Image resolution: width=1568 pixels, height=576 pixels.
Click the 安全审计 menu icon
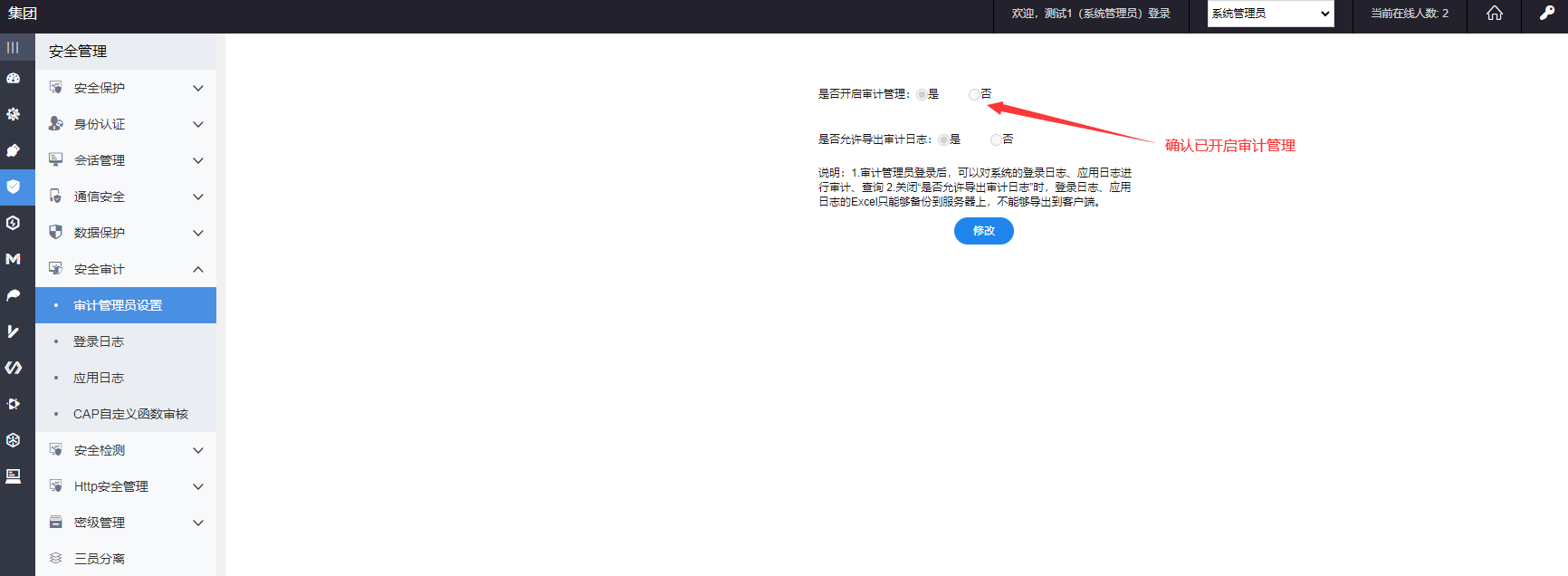55,268
